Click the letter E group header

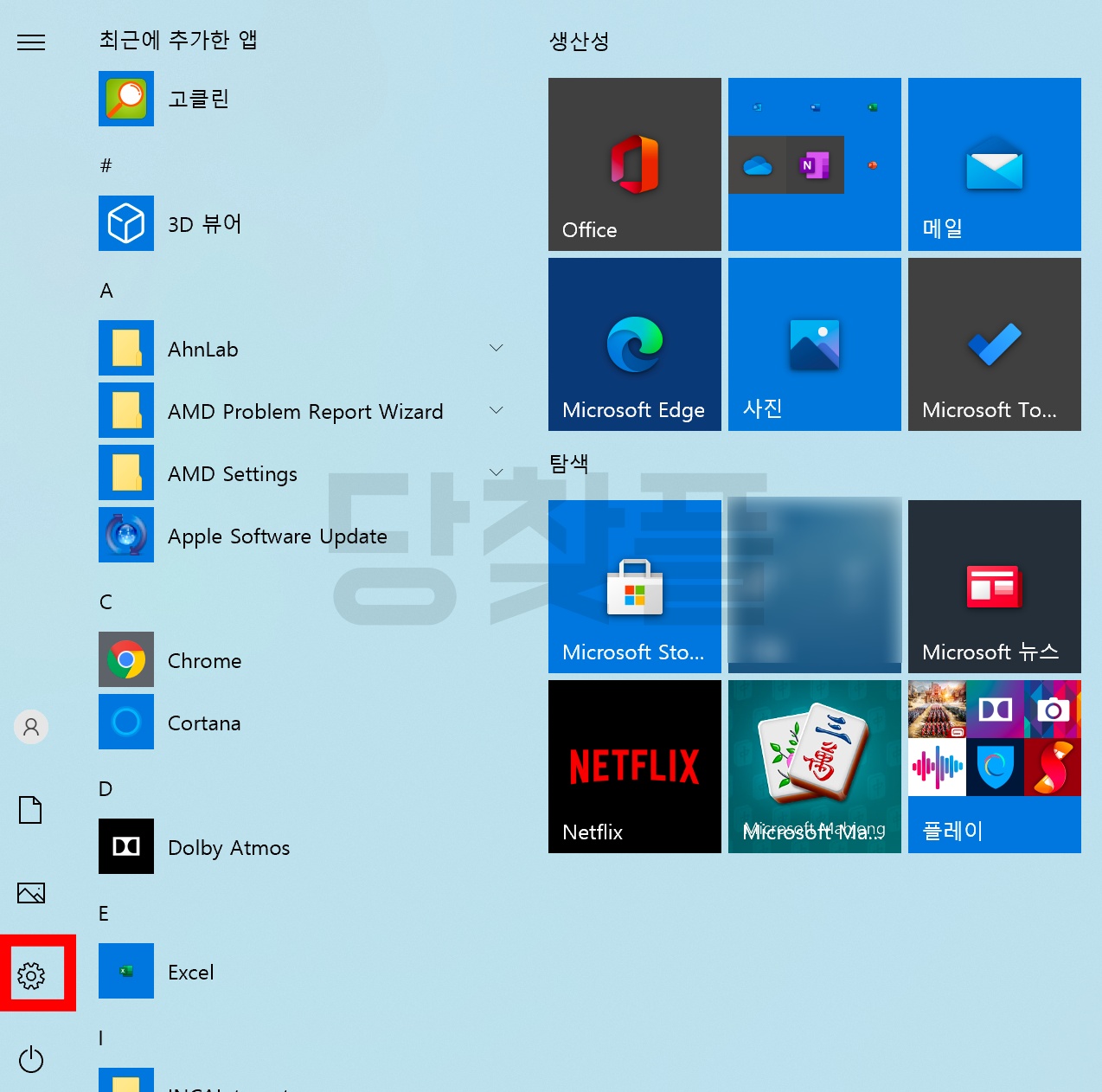pos(104,914)
